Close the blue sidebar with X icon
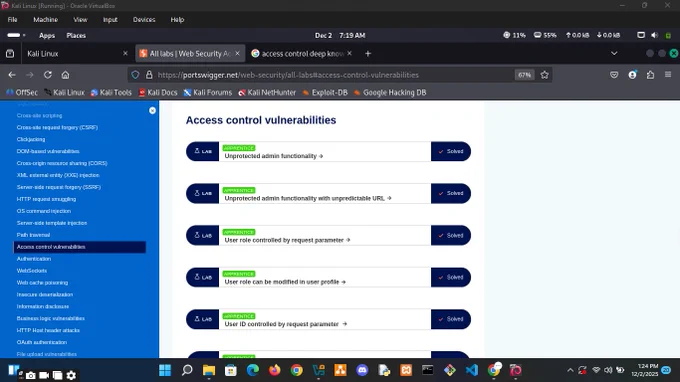Viewport: 680px width, 382px height. (152, 111)
